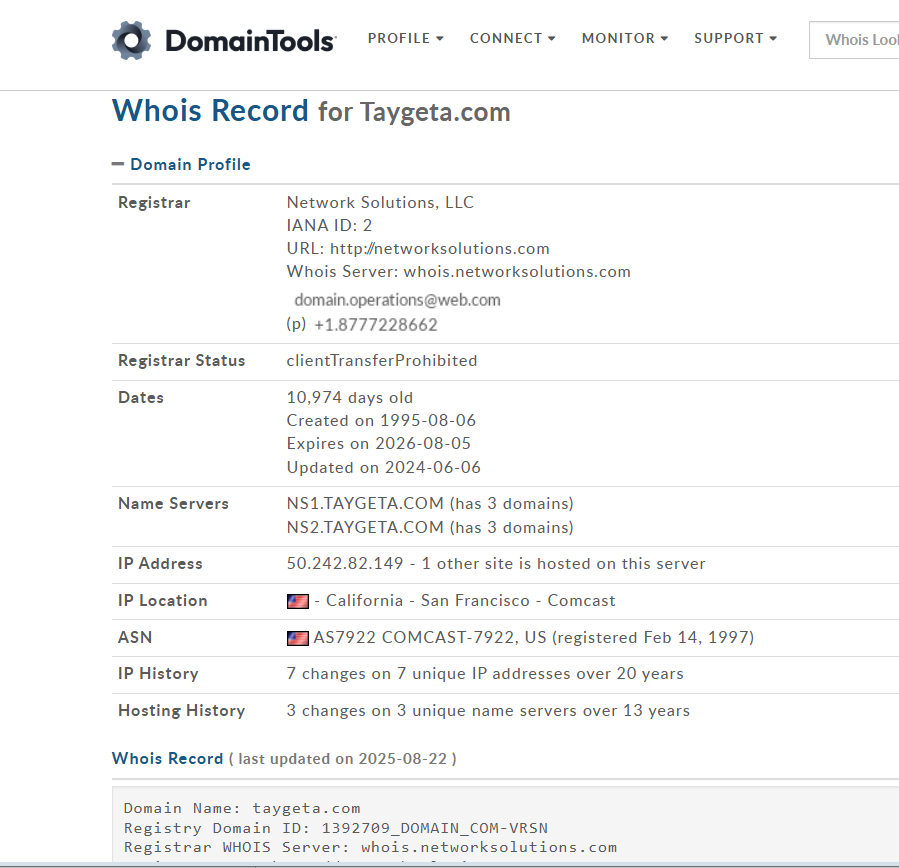Click the Hosting History changes text
The width and height of the screenshot is (899, 868).
pos(488,711)
